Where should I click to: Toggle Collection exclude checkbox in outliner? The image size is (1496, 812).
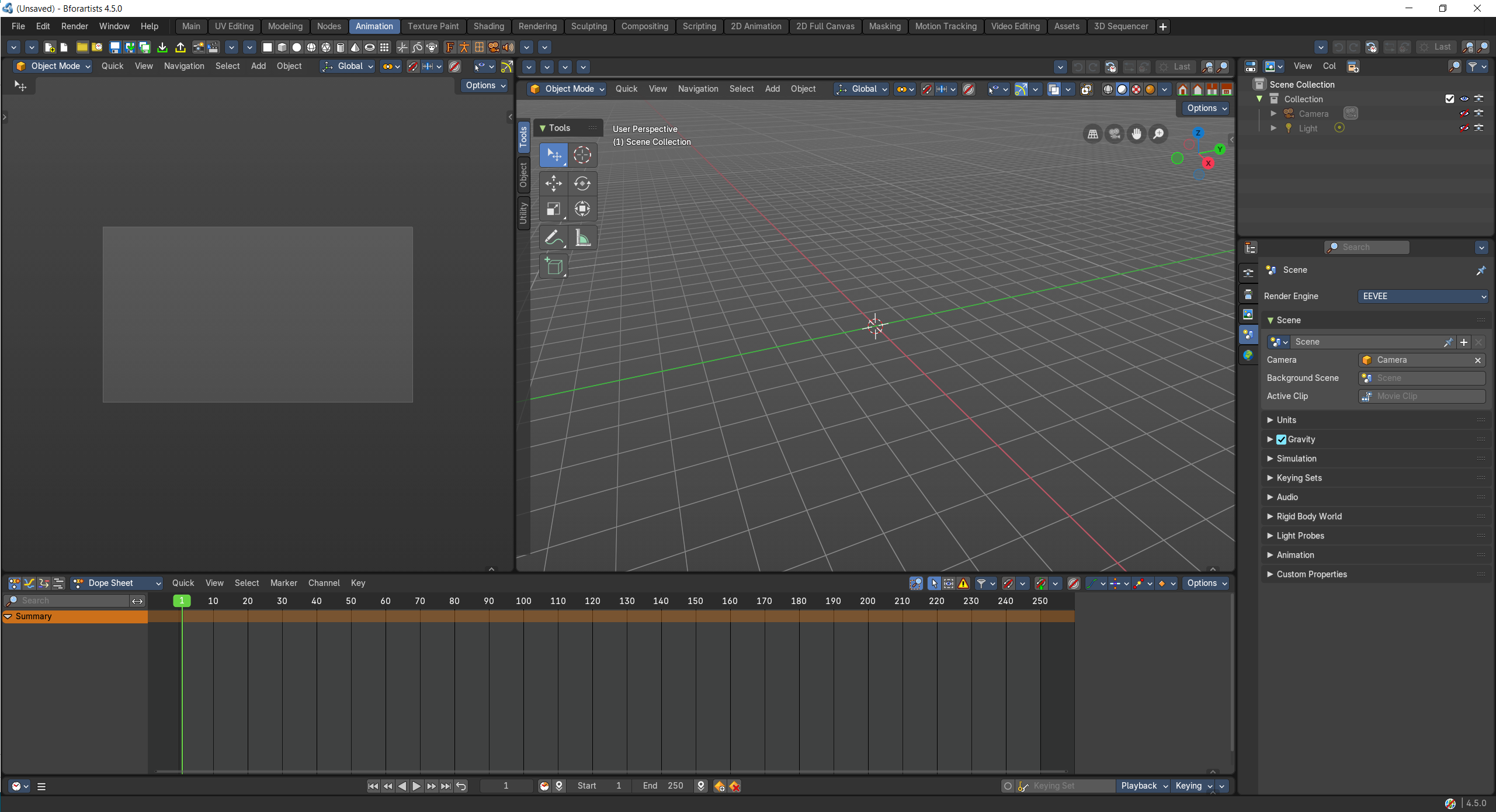tap(1450, 99)
